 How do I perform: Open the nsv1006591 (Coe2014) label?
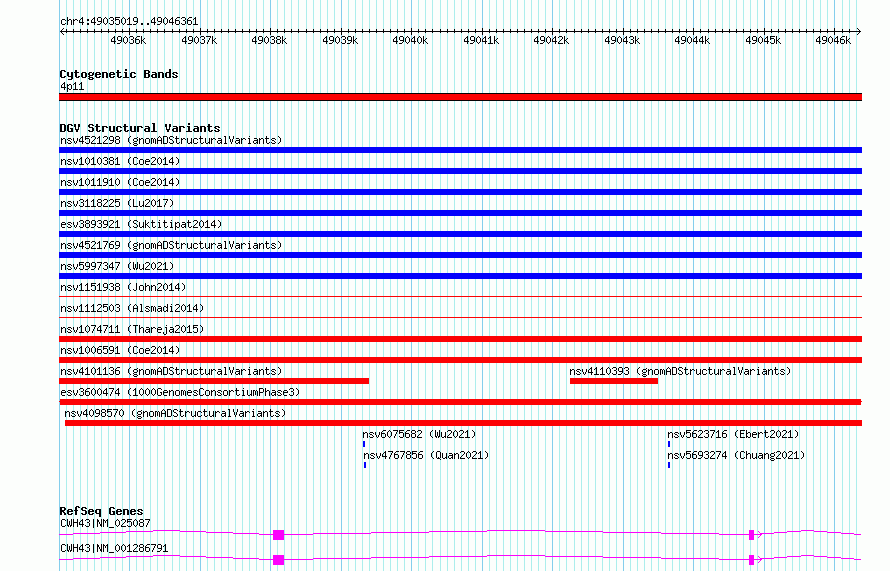(x=120, y=350)
